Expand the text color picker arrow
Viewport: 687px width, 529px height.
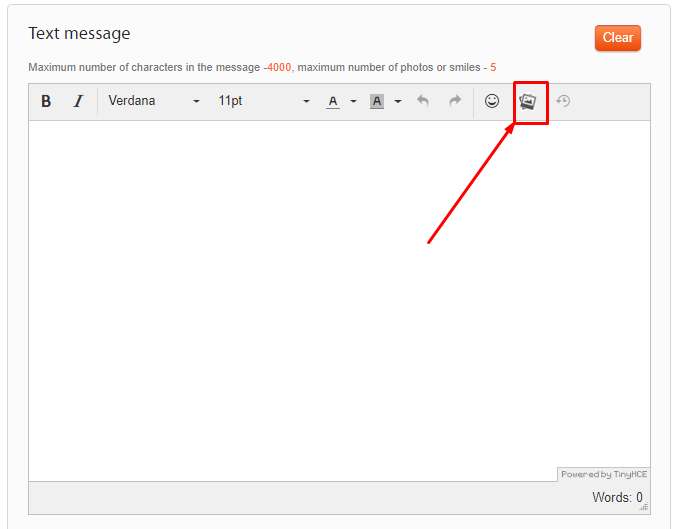(353, 101)
